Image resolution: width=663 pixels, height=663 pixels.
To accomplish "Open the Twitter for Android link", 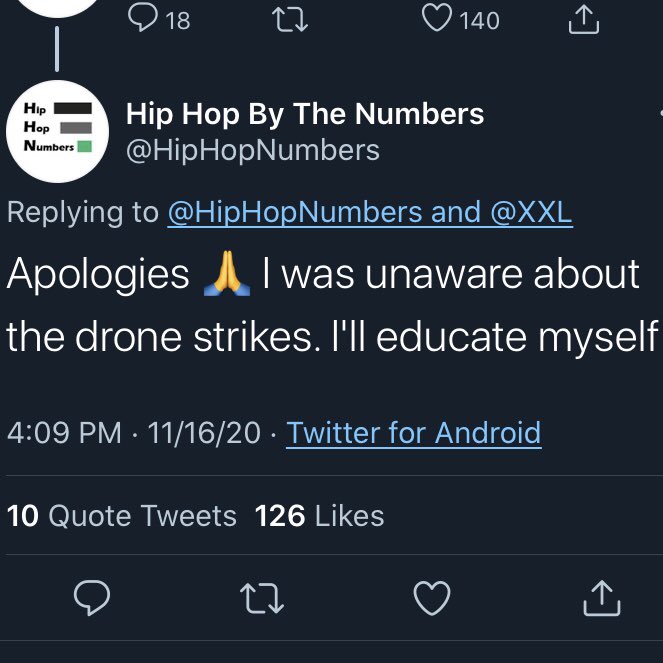I will point(413,433).
